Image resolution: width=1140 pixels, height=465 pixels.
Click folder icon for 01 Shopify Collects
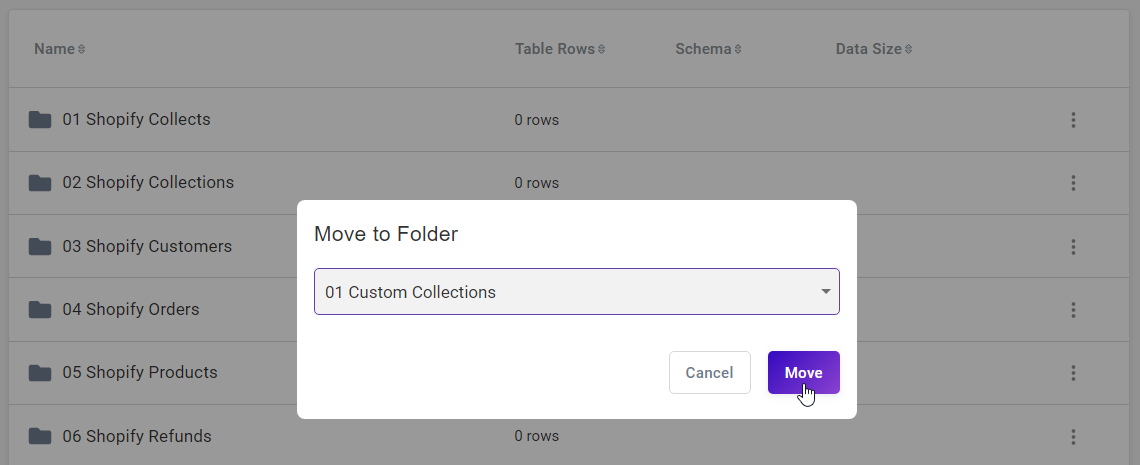pyautogui.click(x=40, y=119)
